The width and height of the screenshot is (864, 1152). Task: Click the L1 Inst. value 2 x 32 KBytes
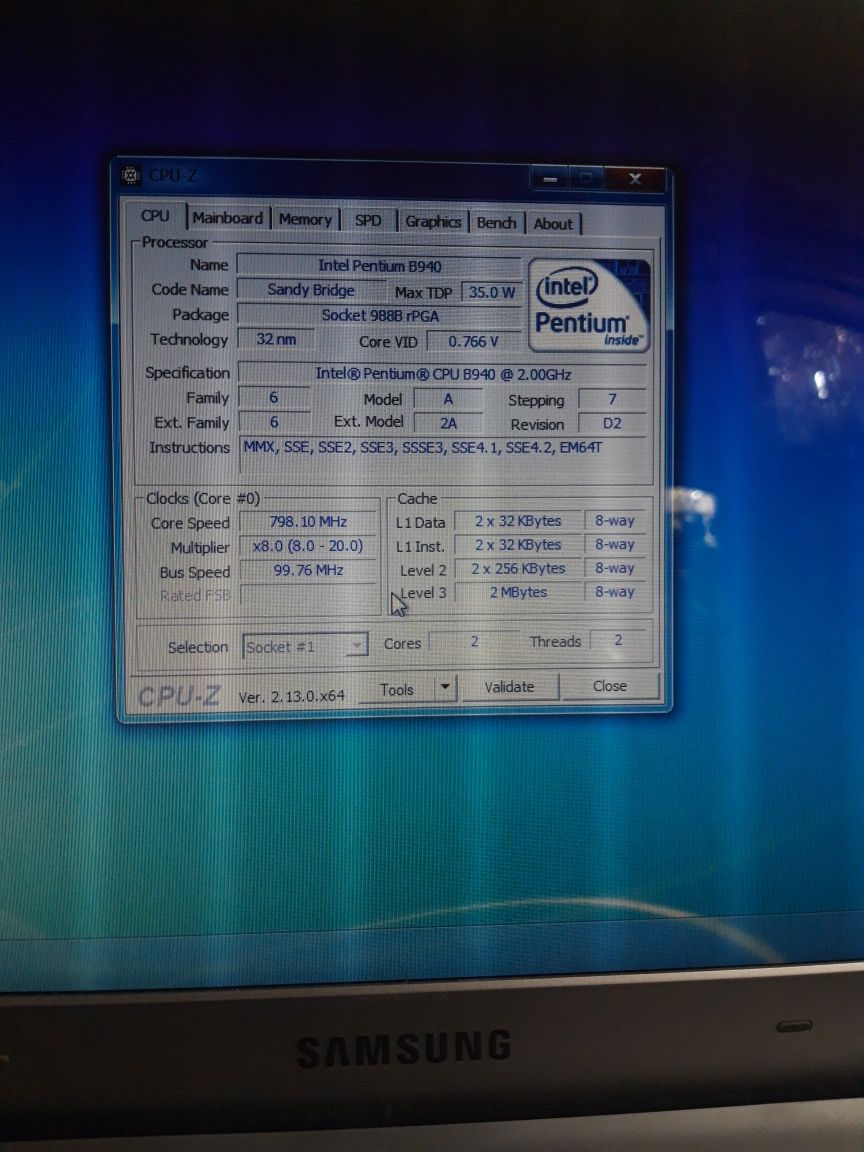(x=518, y=544)
